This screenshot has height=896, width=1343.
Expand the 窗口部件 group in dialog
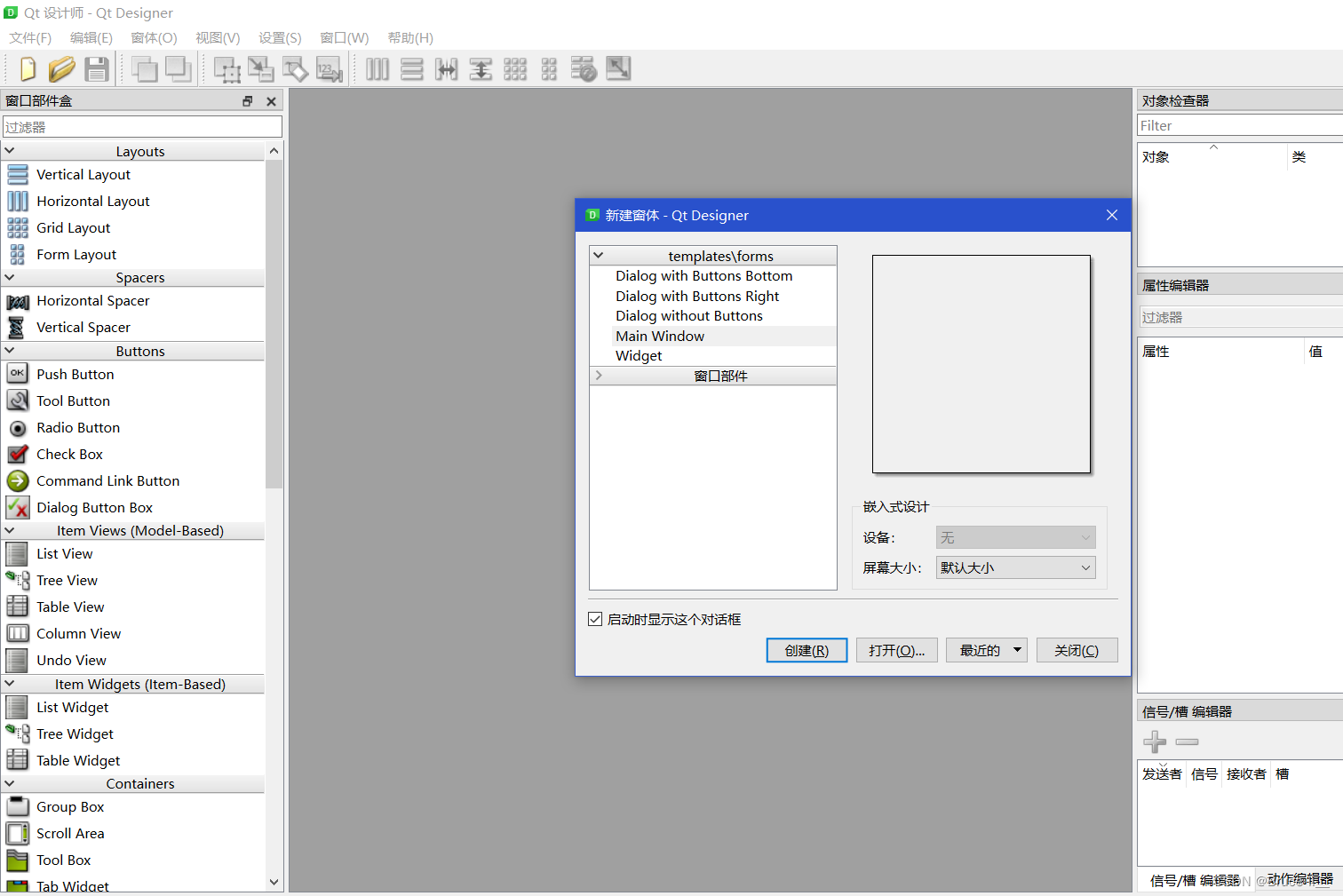pos(599,376)
